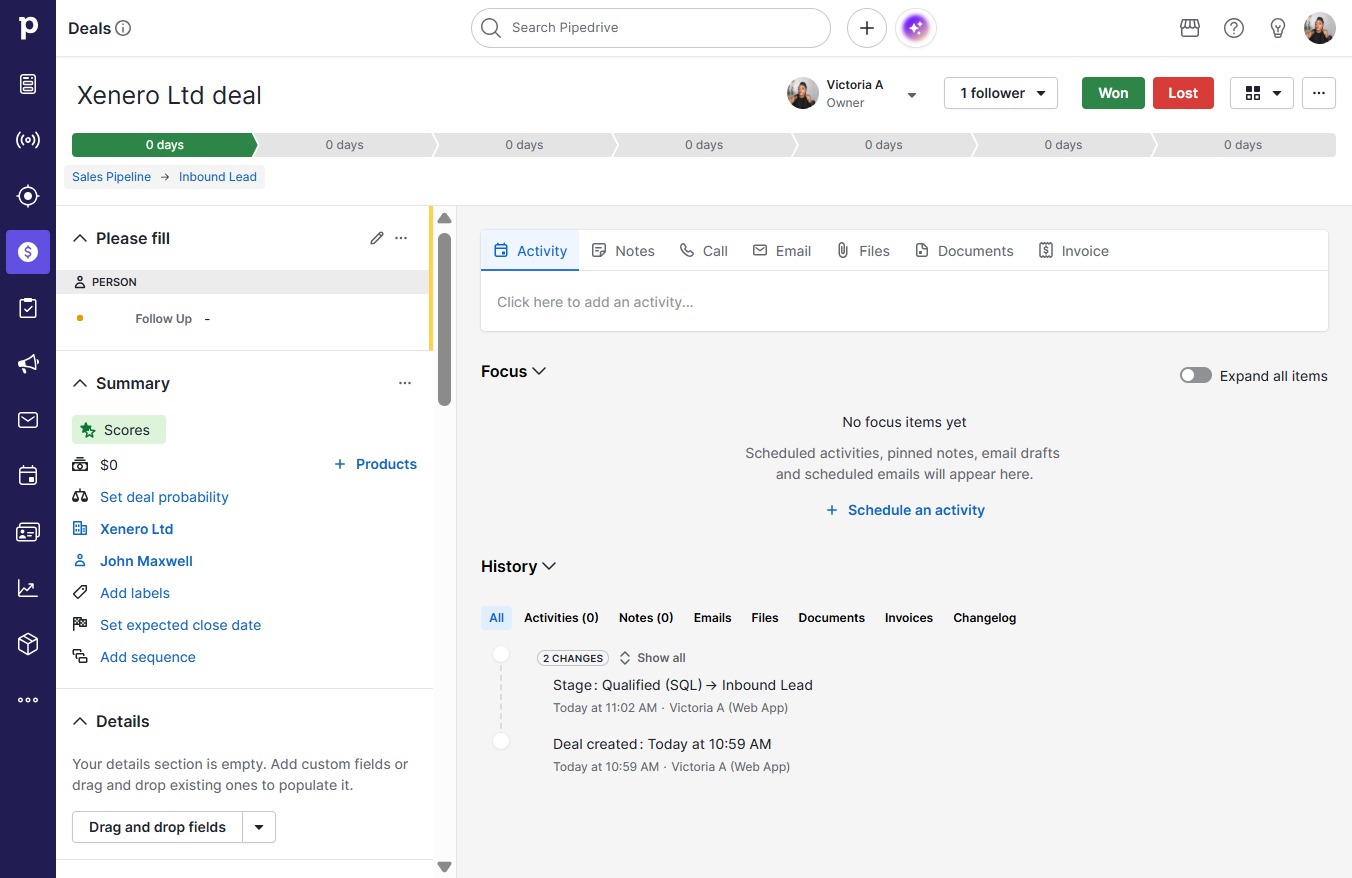
Task: Open Mail envelope icon in sidebar
Action: (x=28, y=420)
